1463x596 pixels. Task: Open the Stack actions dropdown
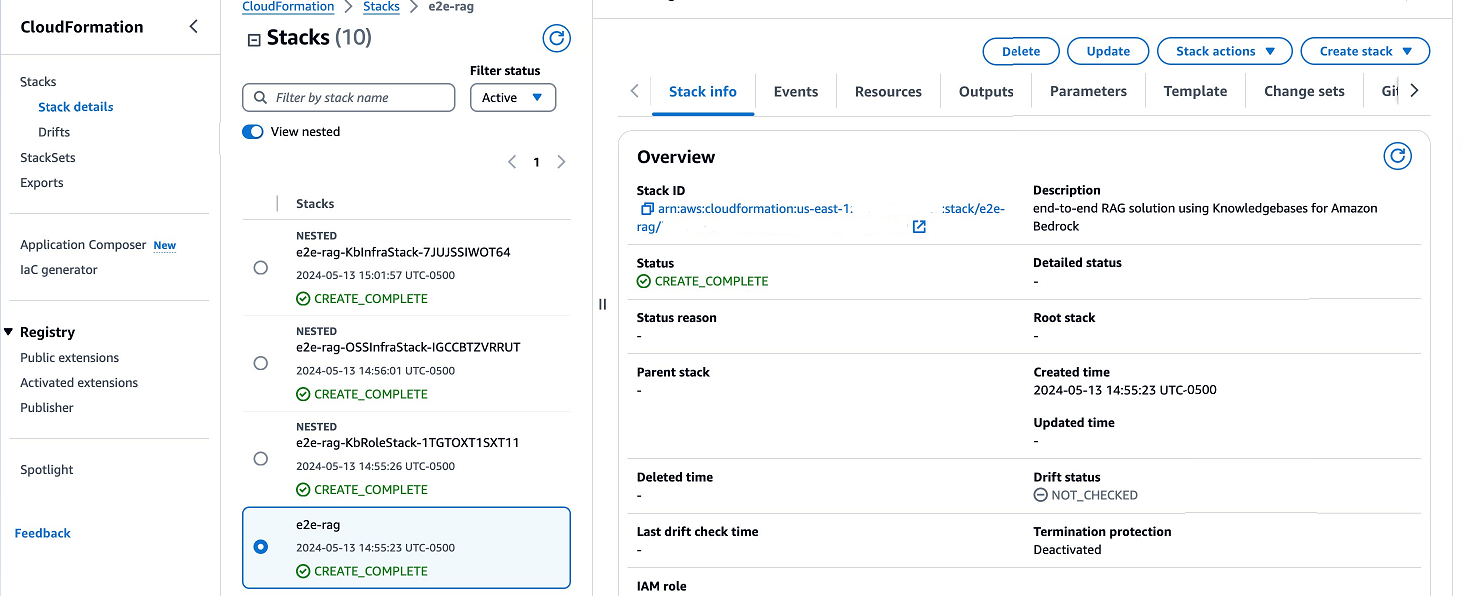[x=1225, y=51]
